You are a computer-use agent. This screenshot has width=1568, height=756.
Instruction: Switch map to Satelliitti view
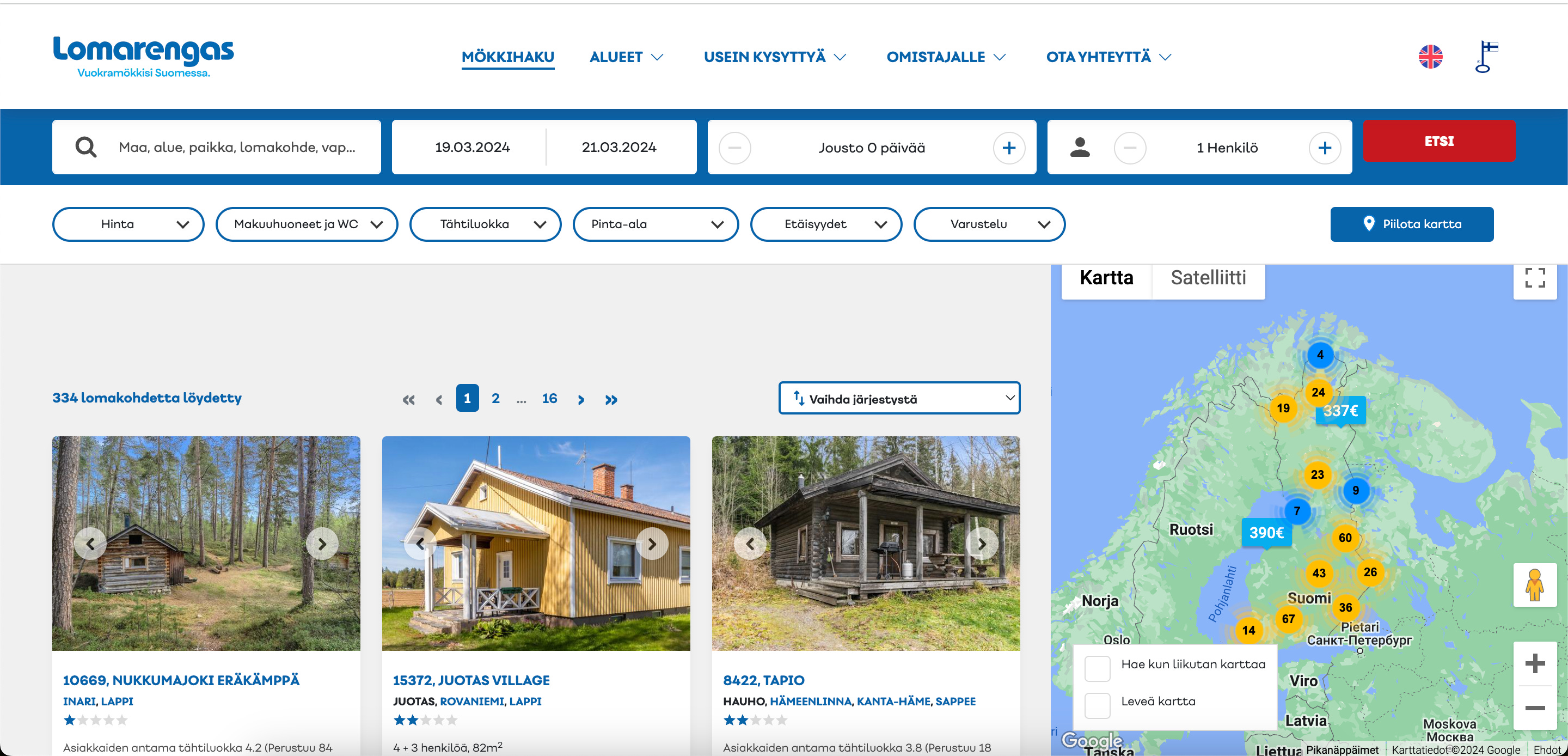pyautogui.click(x=1208, y=278)
